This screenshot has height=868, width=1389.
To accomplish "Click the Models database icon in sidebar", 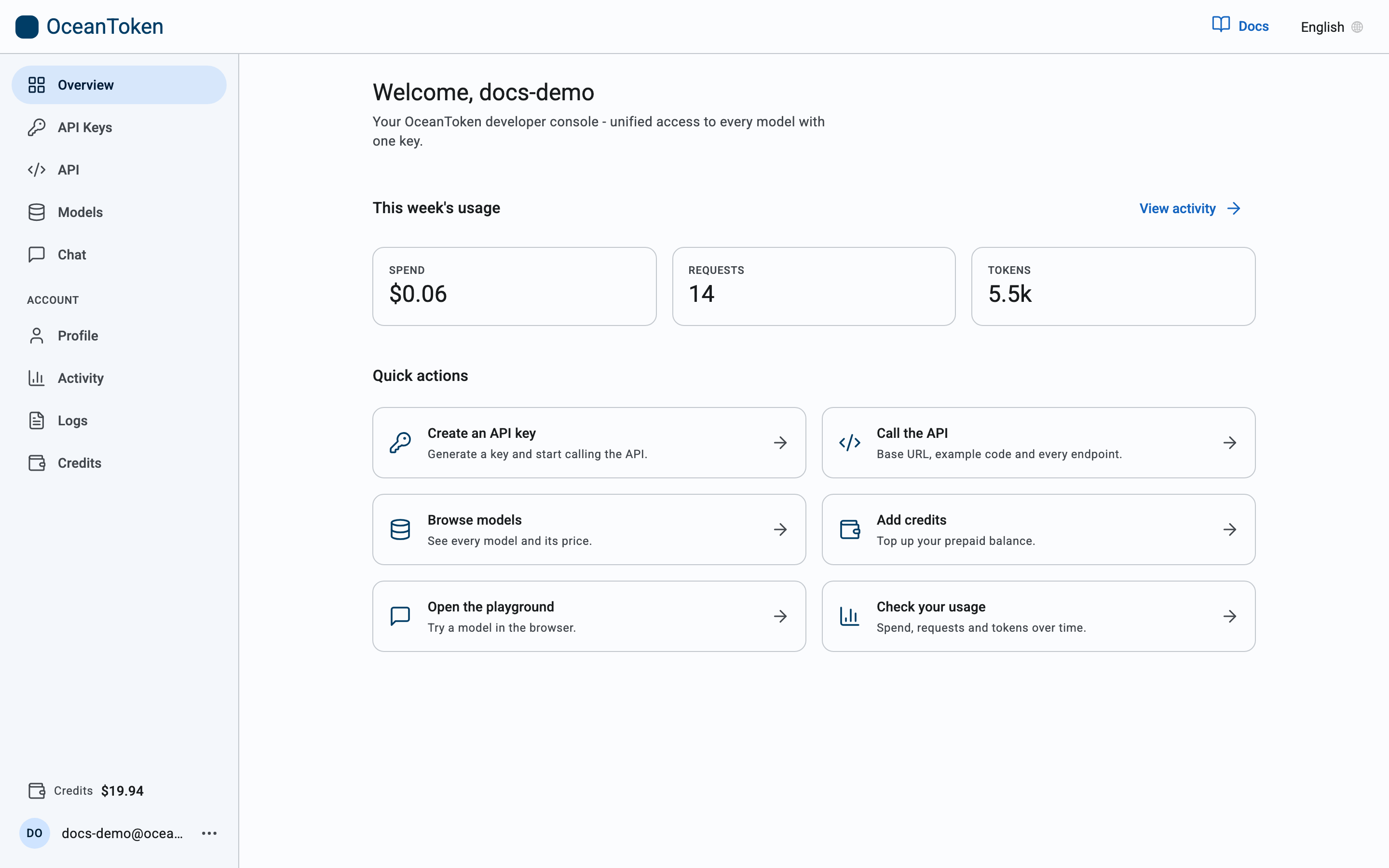I will pos(37,212).
